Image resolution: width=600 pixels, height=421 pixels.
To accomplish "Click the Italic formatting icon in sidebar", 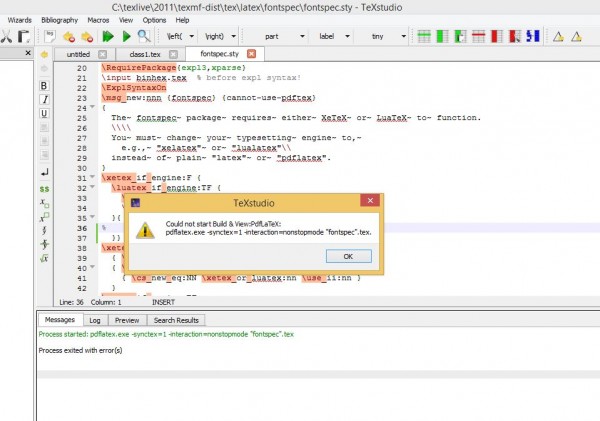I will pyautogui.click(x=45, y=100).
